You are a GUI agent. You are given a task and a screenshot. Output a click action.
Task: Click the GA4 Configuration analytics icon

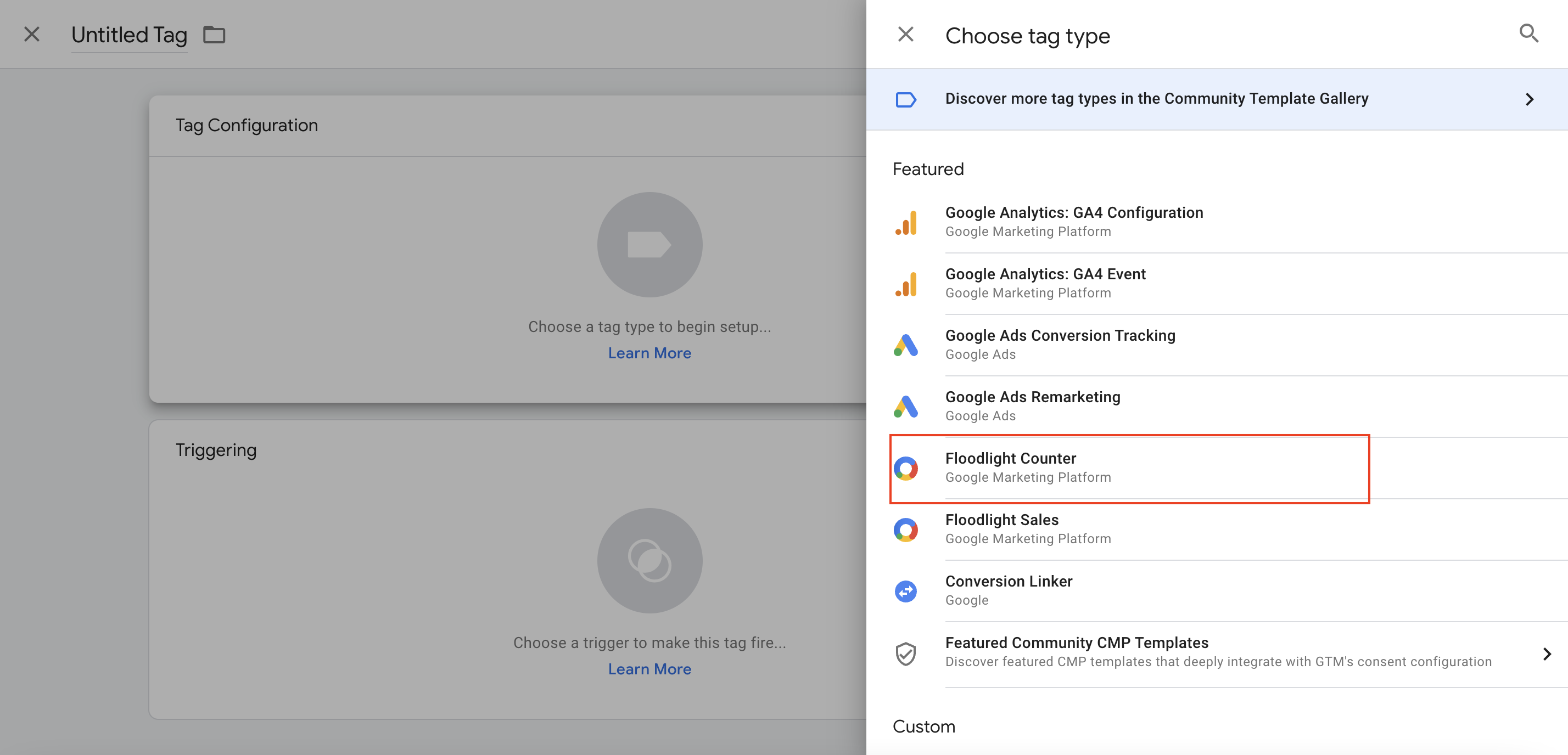click(x=906, y=223)
